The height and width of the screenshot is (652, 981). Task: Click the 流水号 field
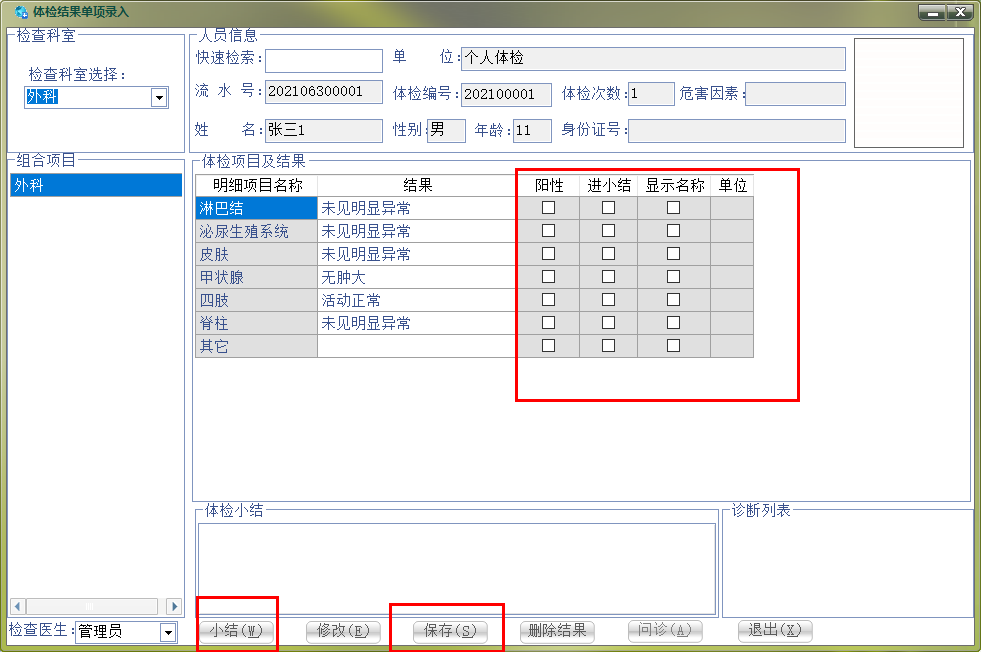(x=324, y=91)
